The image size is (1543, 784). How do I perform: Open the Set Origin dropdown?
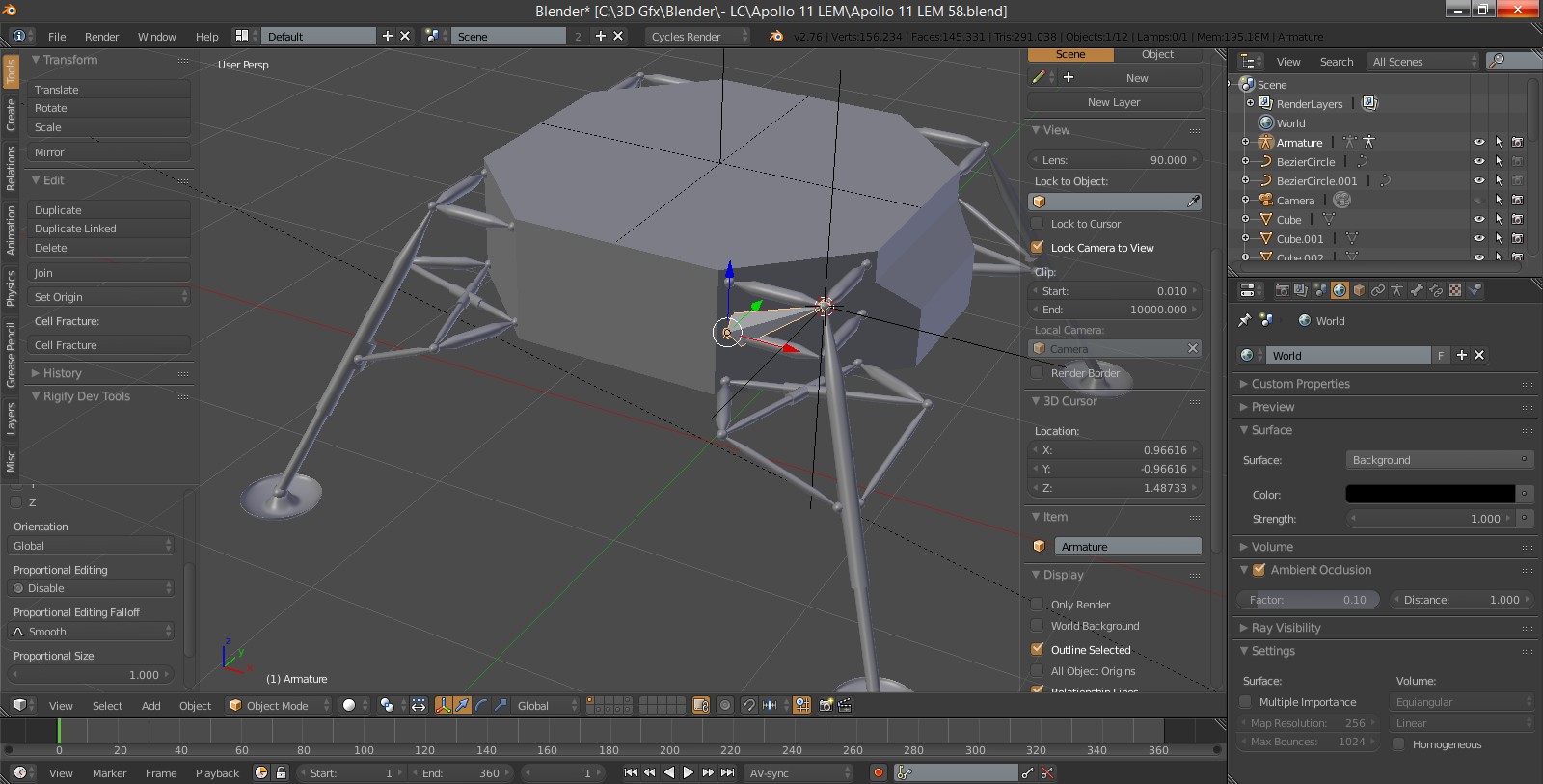(109, 297)
